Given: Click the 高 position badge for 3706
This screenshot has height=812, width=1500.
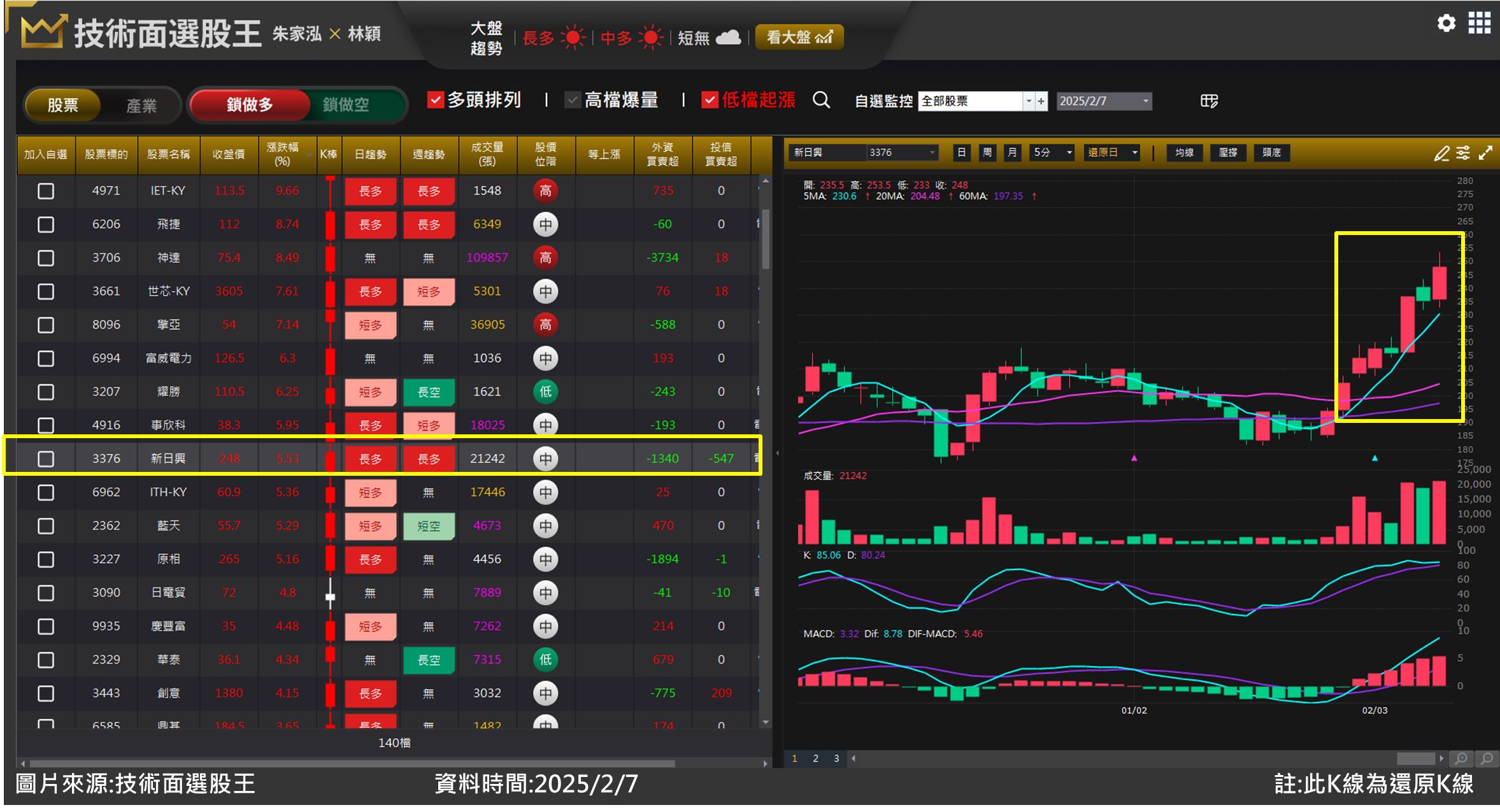Looking at the screenshot, I should coord(546,258).
